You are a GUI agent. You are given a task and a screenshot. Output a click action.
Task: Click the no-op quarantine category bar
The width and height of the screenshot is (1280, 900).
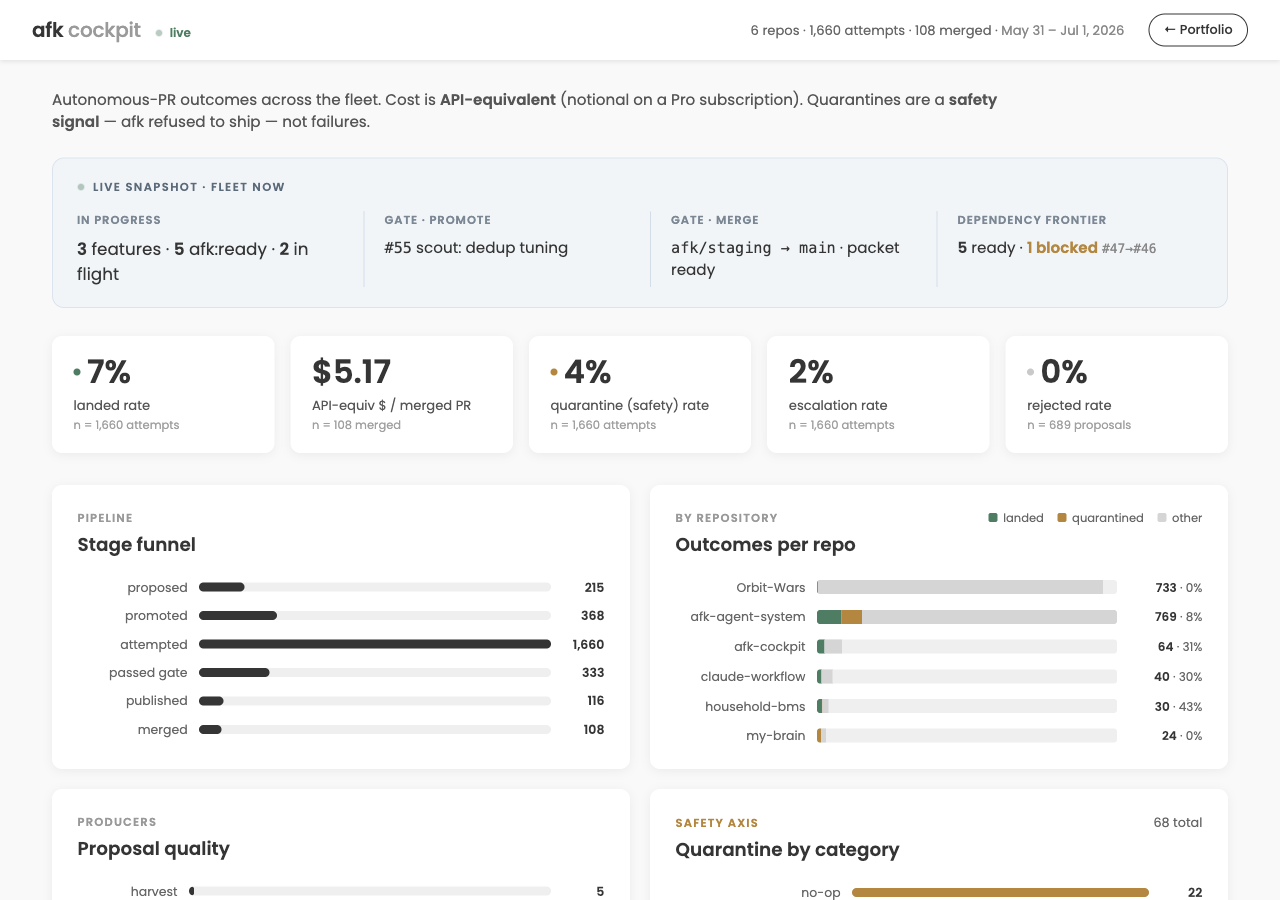pyautogui.click(x=1000, y=892)
